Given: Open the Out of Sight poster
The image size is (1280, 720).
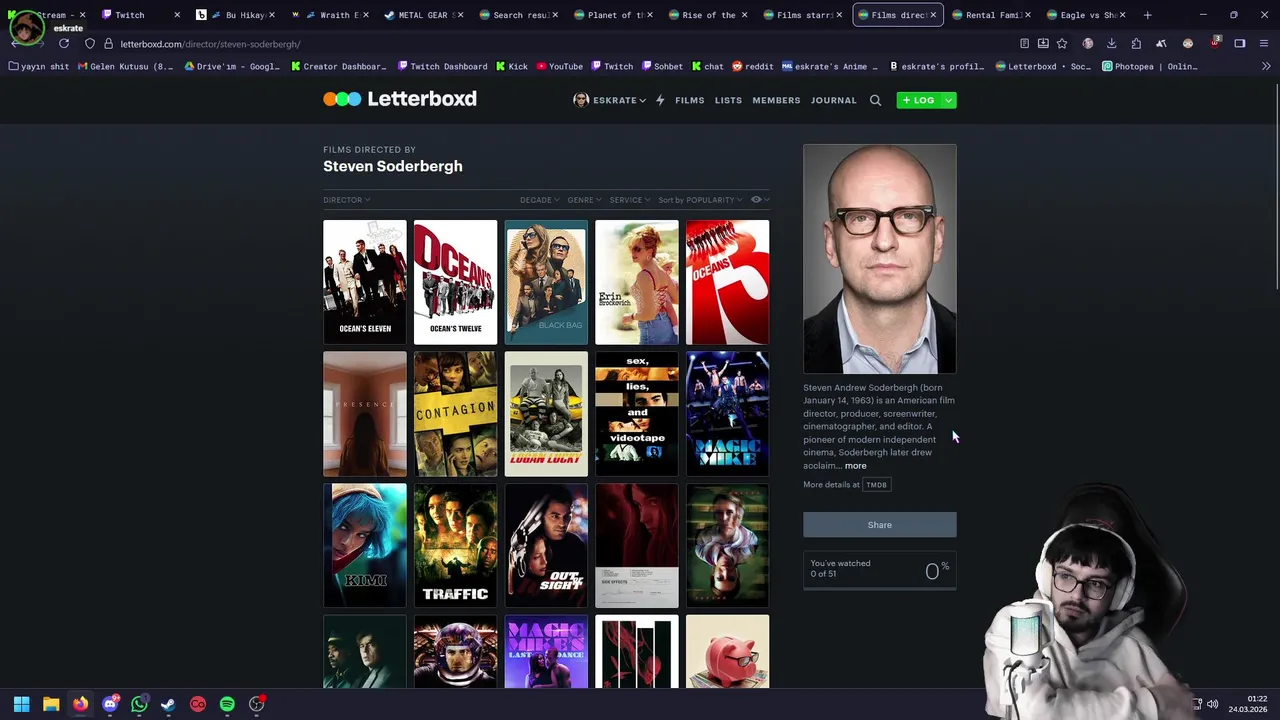Looking at the screenshot, I should 546,546.
